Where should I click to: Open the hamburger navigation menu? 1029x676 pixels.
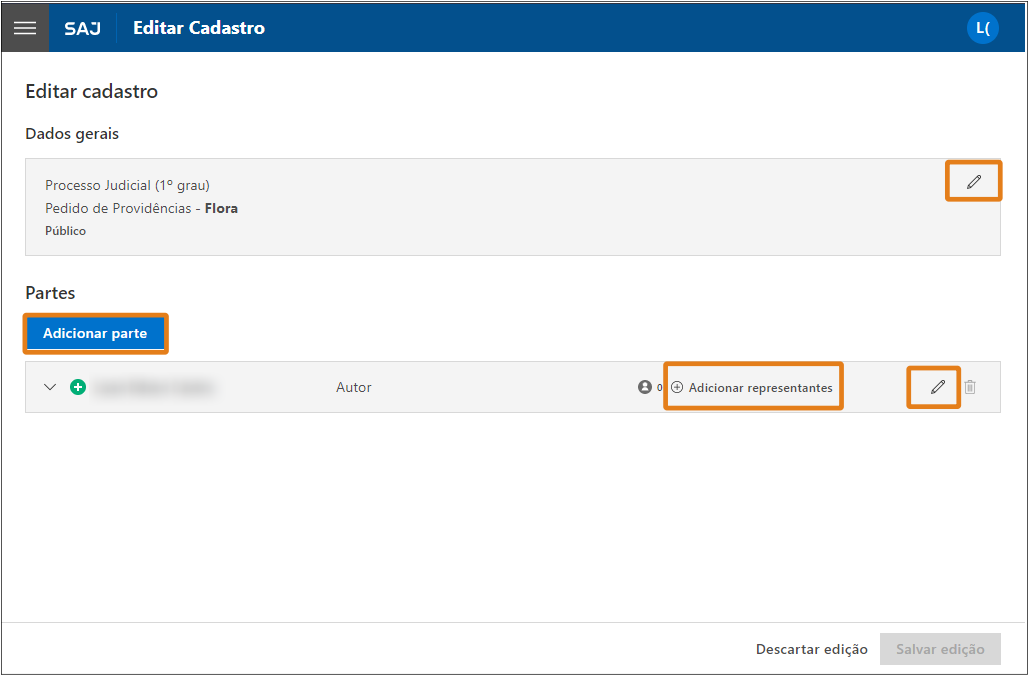(x=25, y=28)
